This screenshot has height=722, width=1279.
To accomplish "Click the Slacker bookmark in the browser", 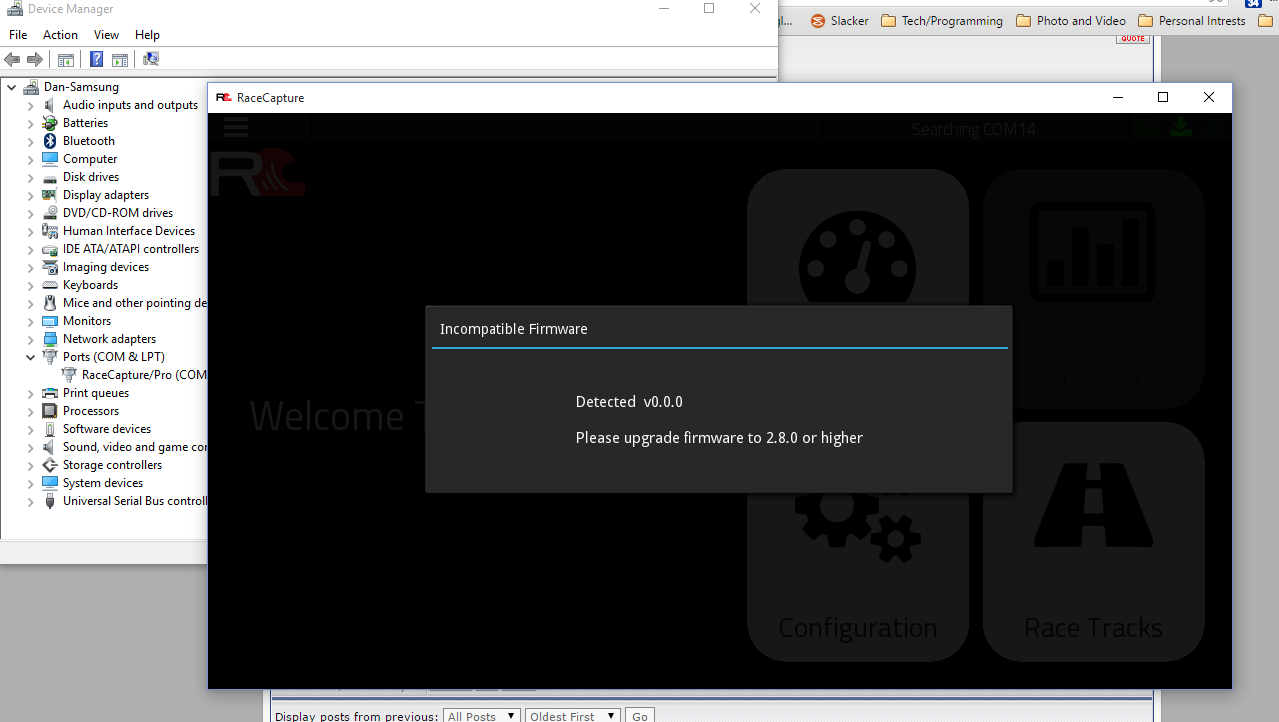I will (x=840, y=21).
